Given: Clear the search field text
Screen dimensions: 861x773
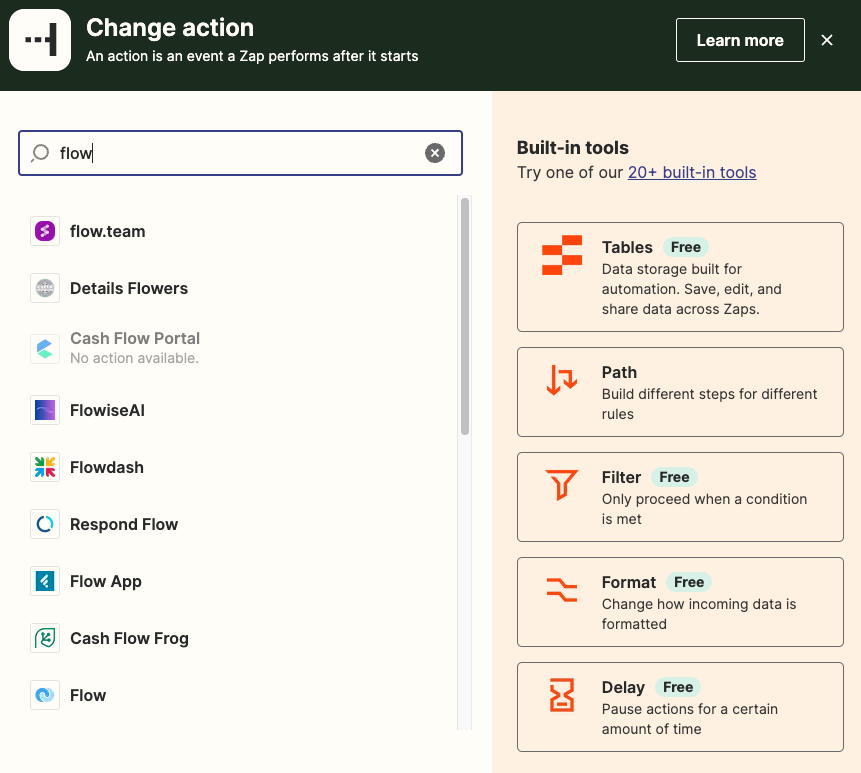Looking at the screenshot, I should tap(435, 153).
